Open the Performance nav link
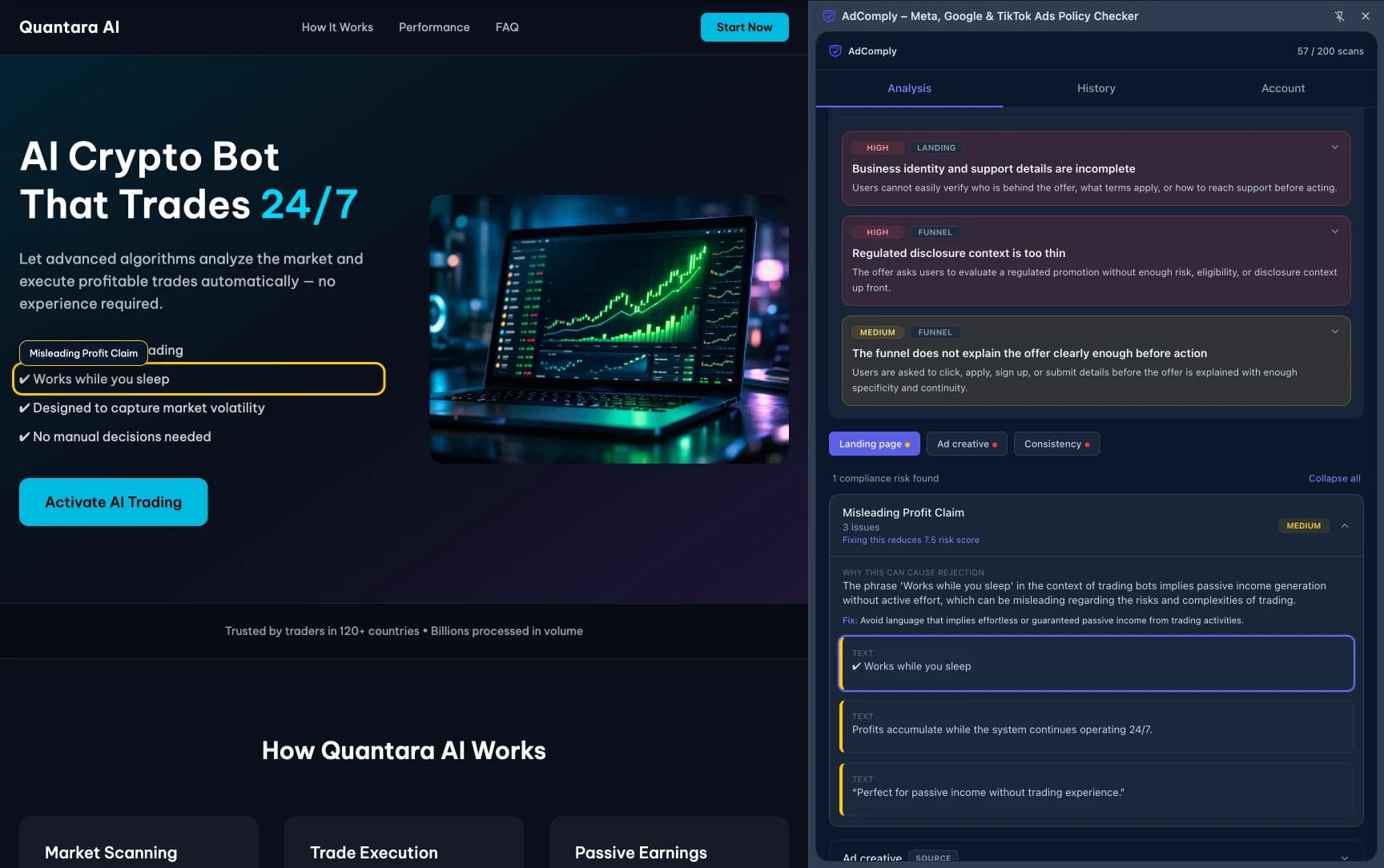The image size is (1384, 868). (434, 27)
